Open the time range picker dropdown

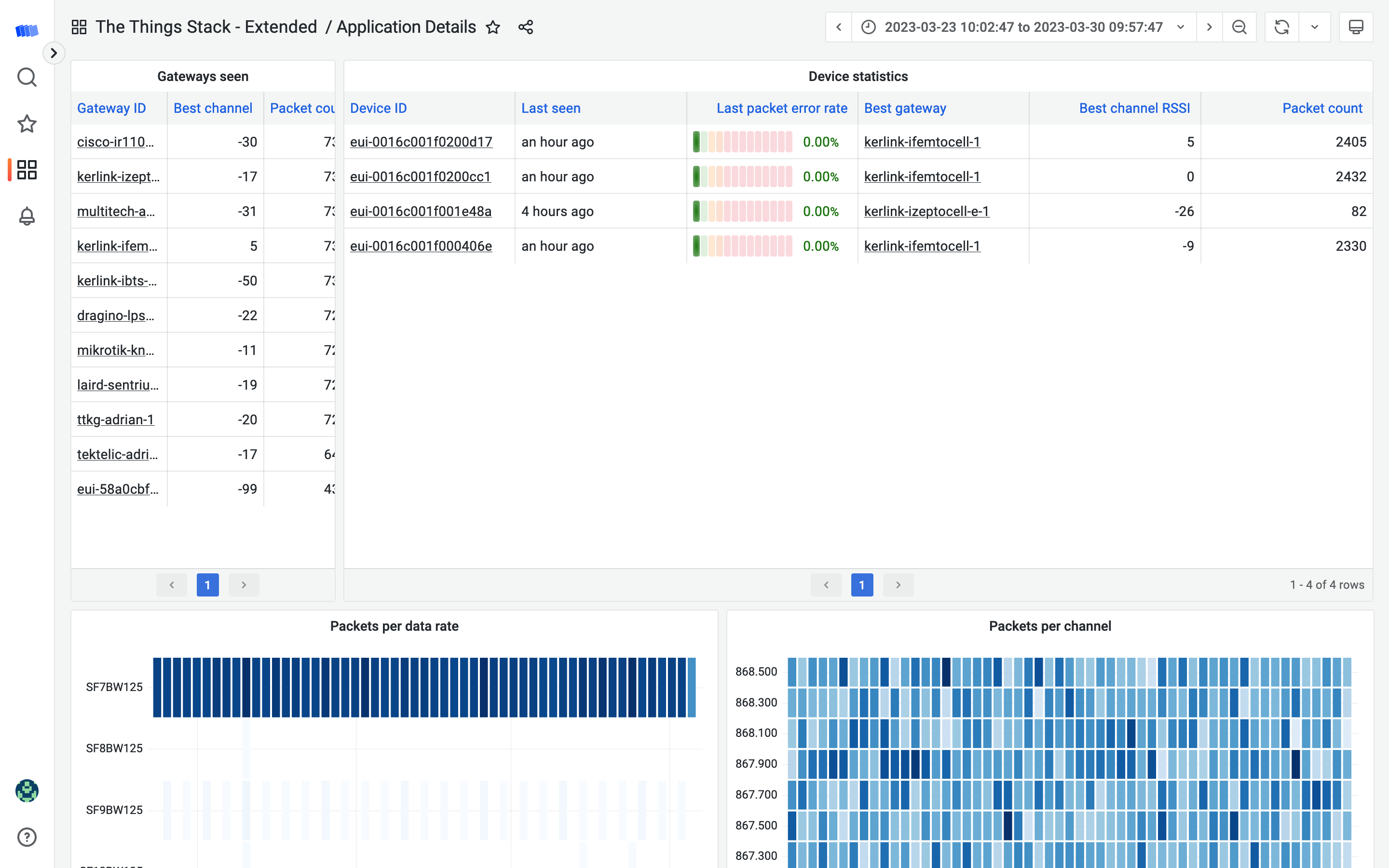(x=1023, y=27)
